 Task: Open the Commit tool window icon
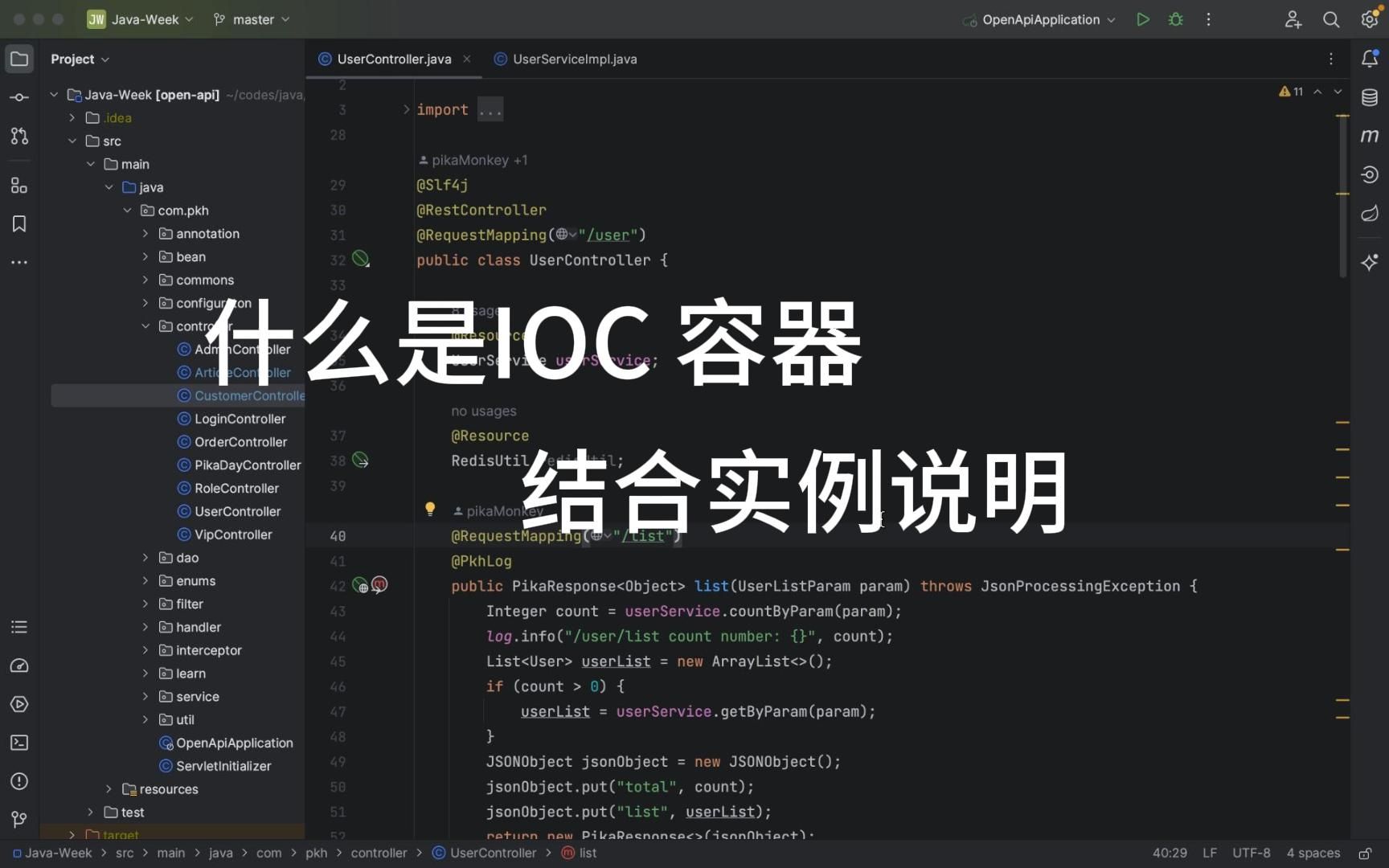pos(19,97)
